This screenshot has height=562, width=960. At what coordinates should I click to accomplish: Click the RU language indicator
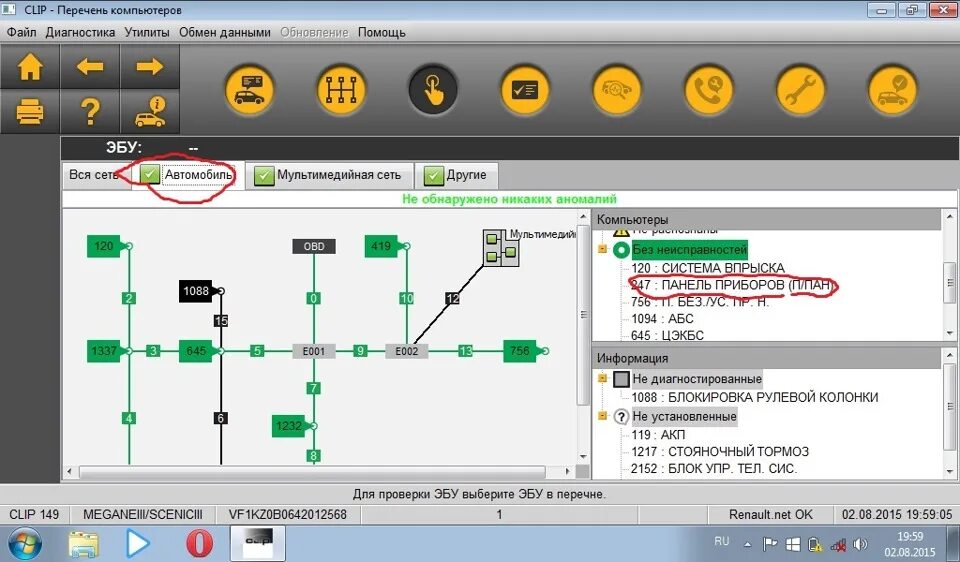point(722,541)
